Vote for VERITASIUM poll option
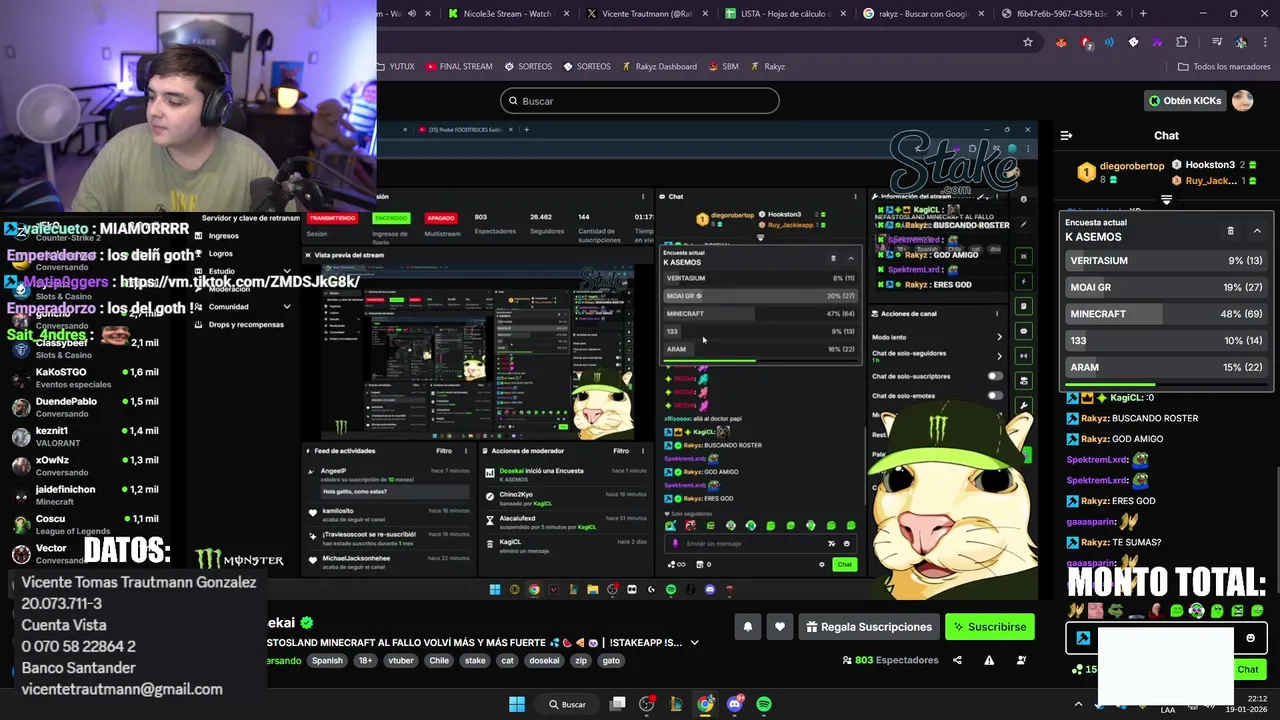Viewport: 1280px width, 720px height. [1166, 261]
